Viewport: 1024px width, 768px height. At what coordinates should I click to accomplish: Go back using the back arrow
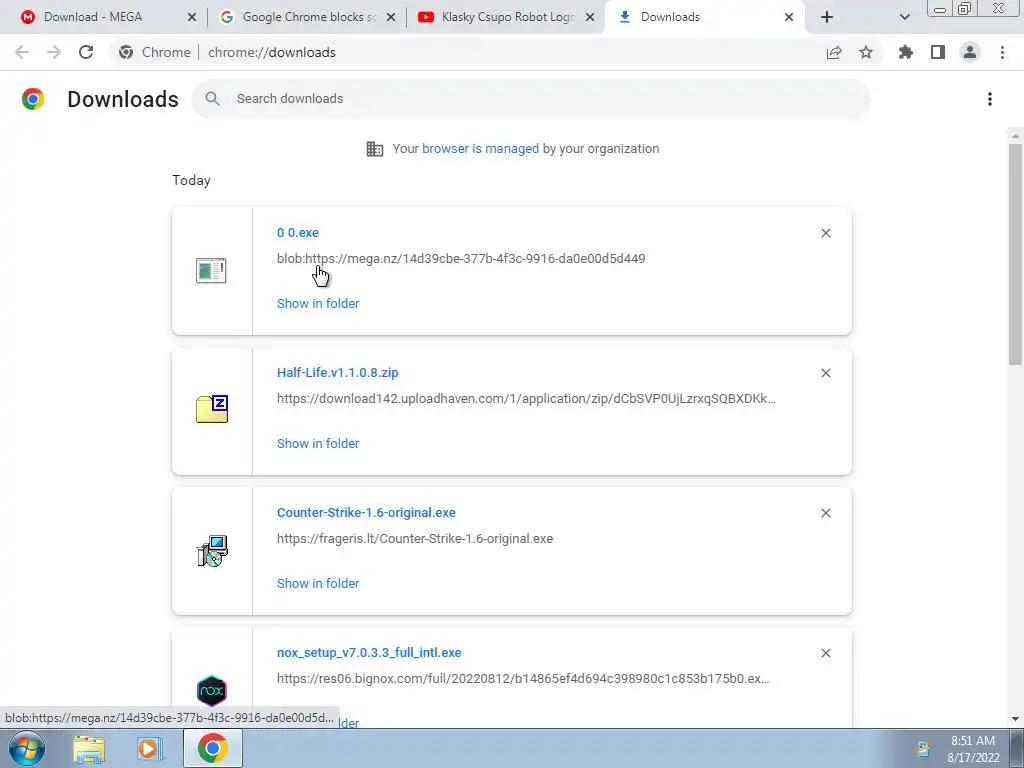(x=22, y=52)
